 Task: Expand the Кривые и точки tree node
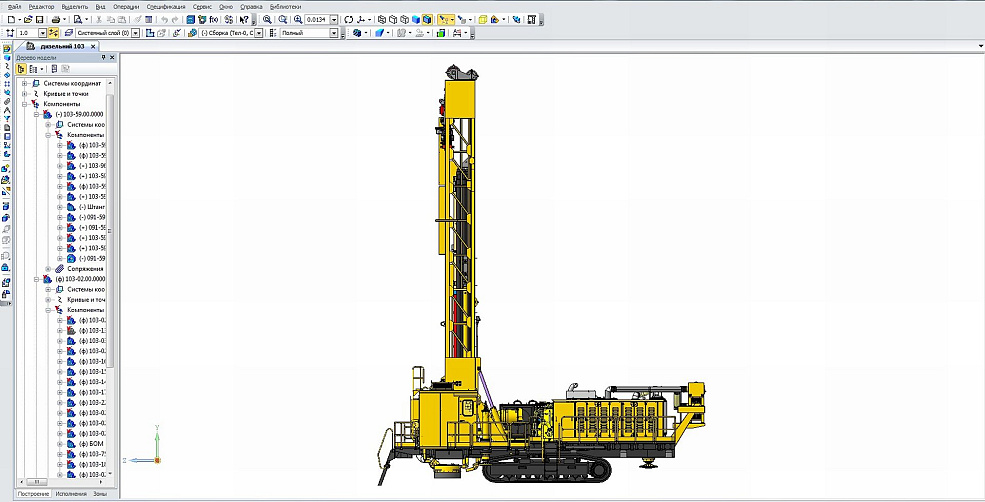click(x=23, y=94)
